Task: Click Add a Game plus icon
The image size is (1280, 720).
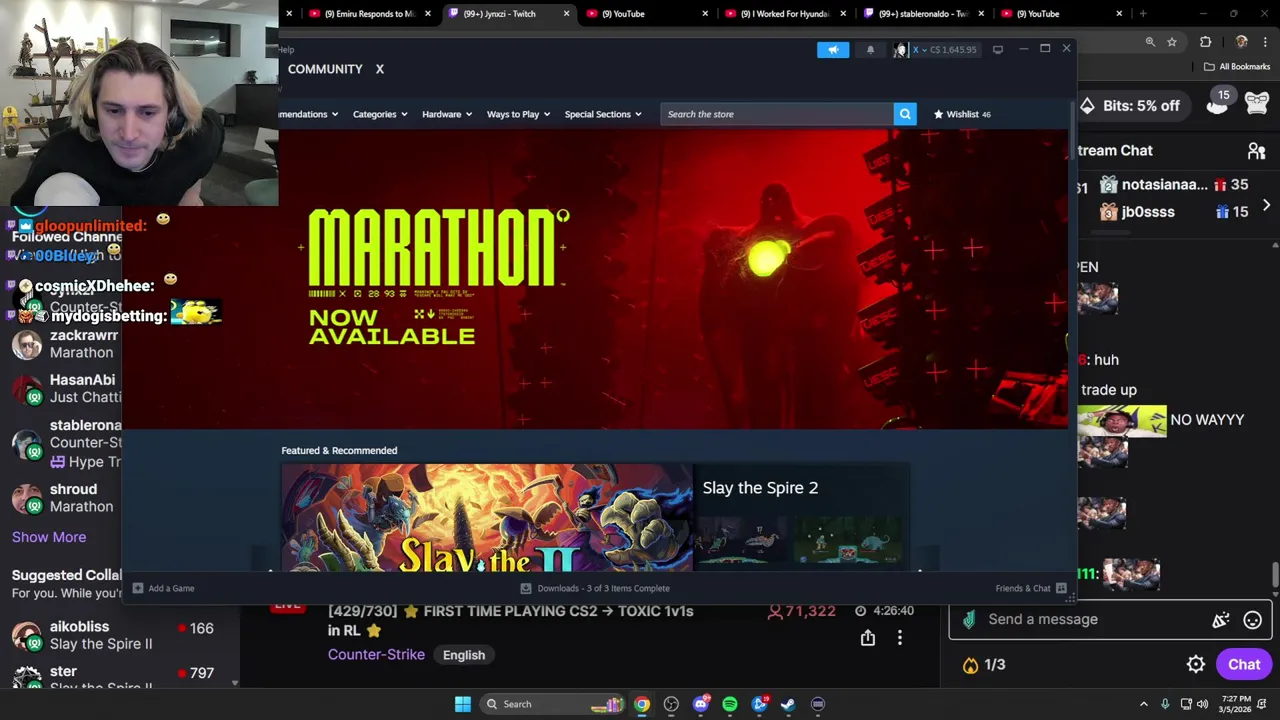Action: [x=138, y=588]
